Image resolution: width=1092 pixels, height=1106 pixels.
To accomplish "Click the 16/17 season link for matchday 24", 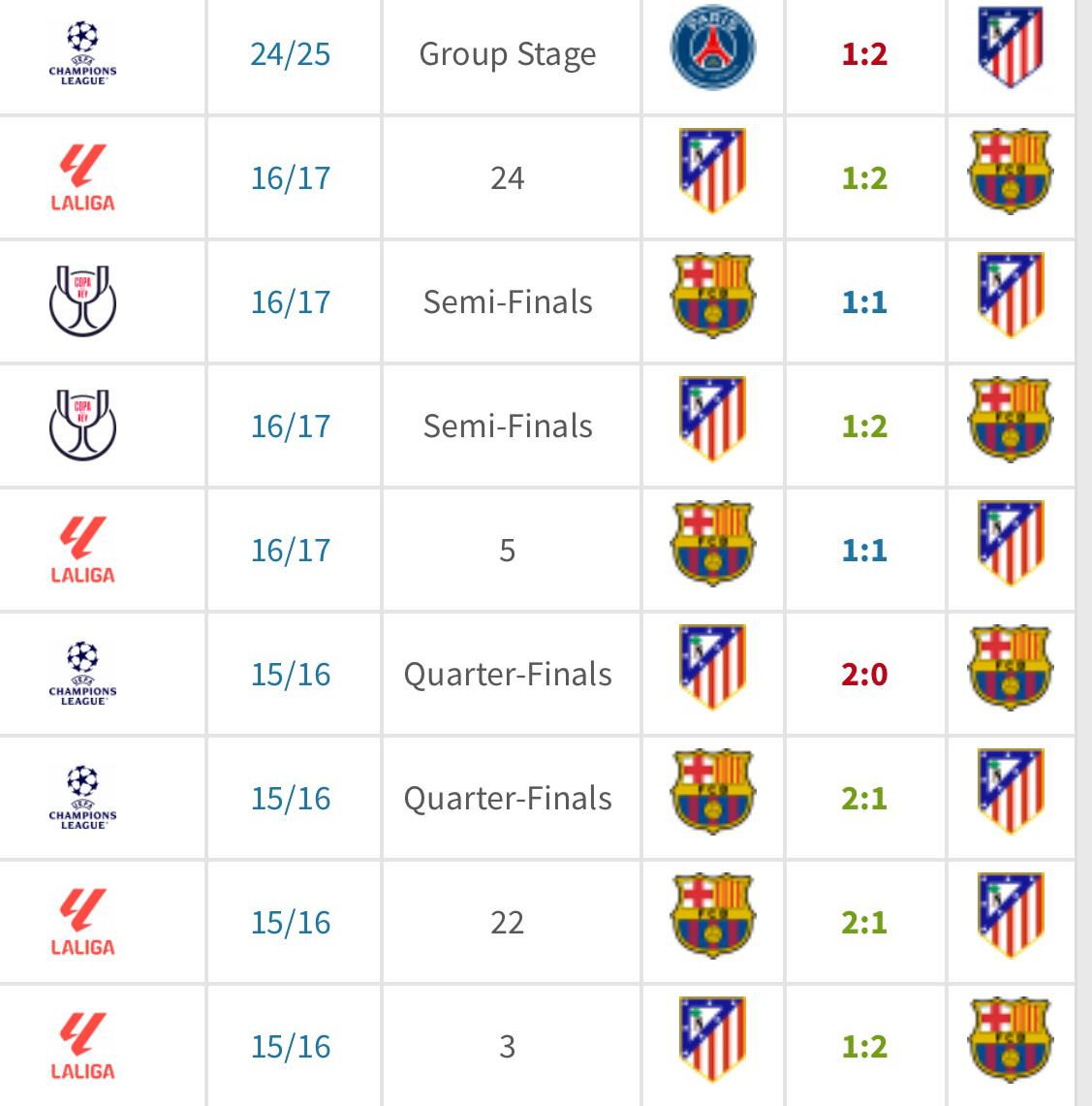I will tap(291, 178).
